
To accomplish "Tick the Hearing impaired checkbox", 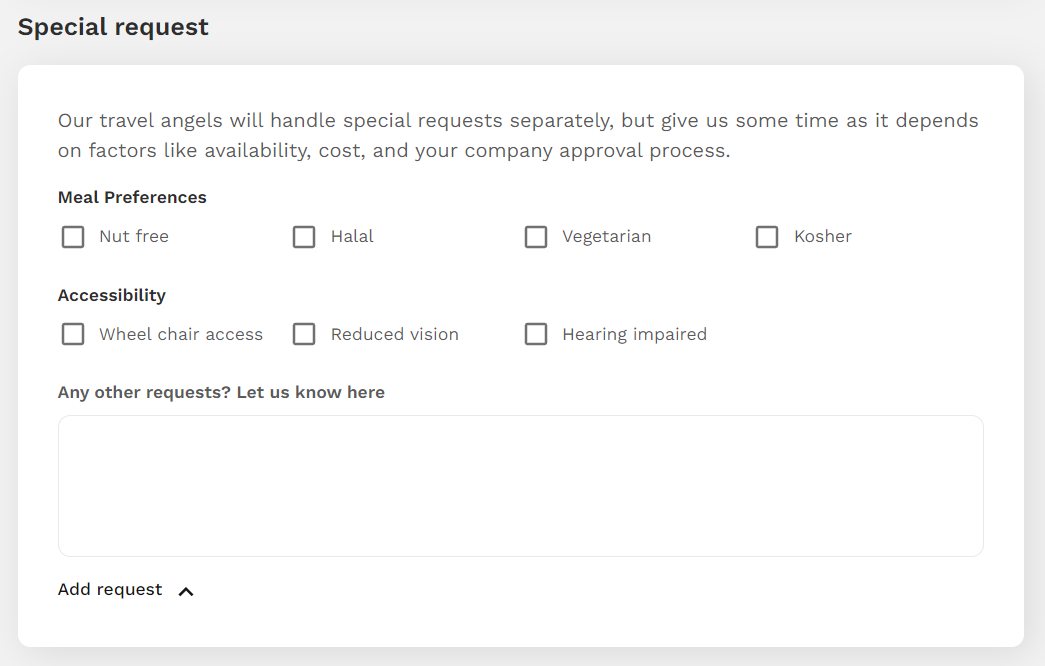I will (x=536, y=334).
